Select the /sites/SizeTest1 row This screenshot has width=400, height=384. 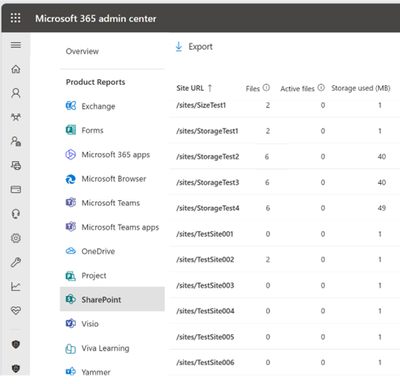point(285,106)
